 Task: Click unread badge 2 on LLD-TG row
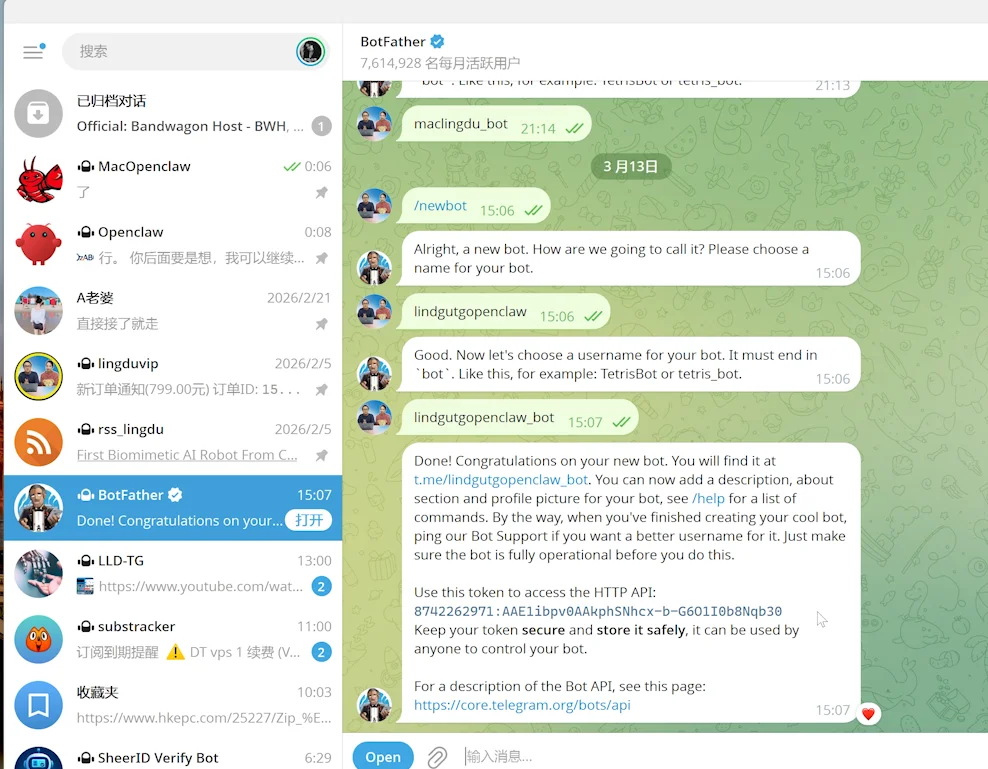point(321,587)
